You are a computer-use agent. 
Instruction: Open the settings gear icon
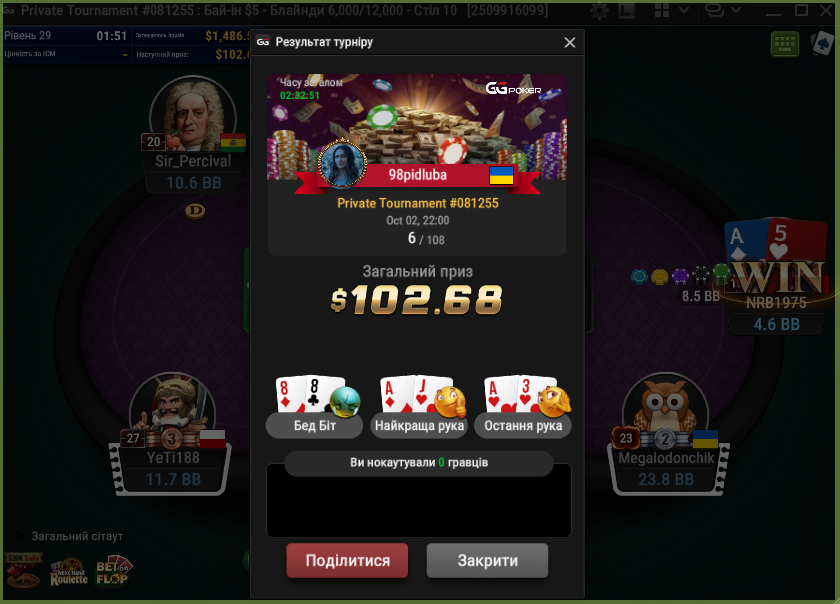click(599, 11)
